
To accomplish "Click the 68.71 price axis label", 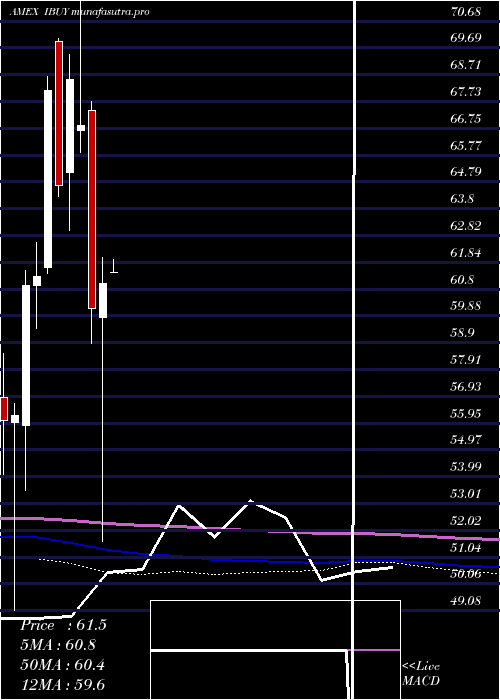I will click(x=466, y=65).
